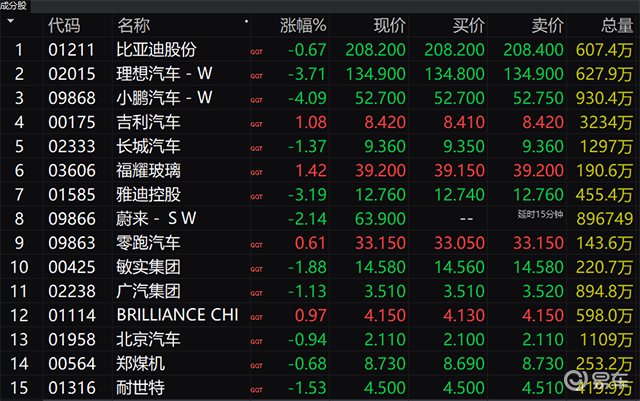Screen dimensions: 640x401
Task: Click stock code 02238
Action: pyautogui.click(x=72, y=291)
